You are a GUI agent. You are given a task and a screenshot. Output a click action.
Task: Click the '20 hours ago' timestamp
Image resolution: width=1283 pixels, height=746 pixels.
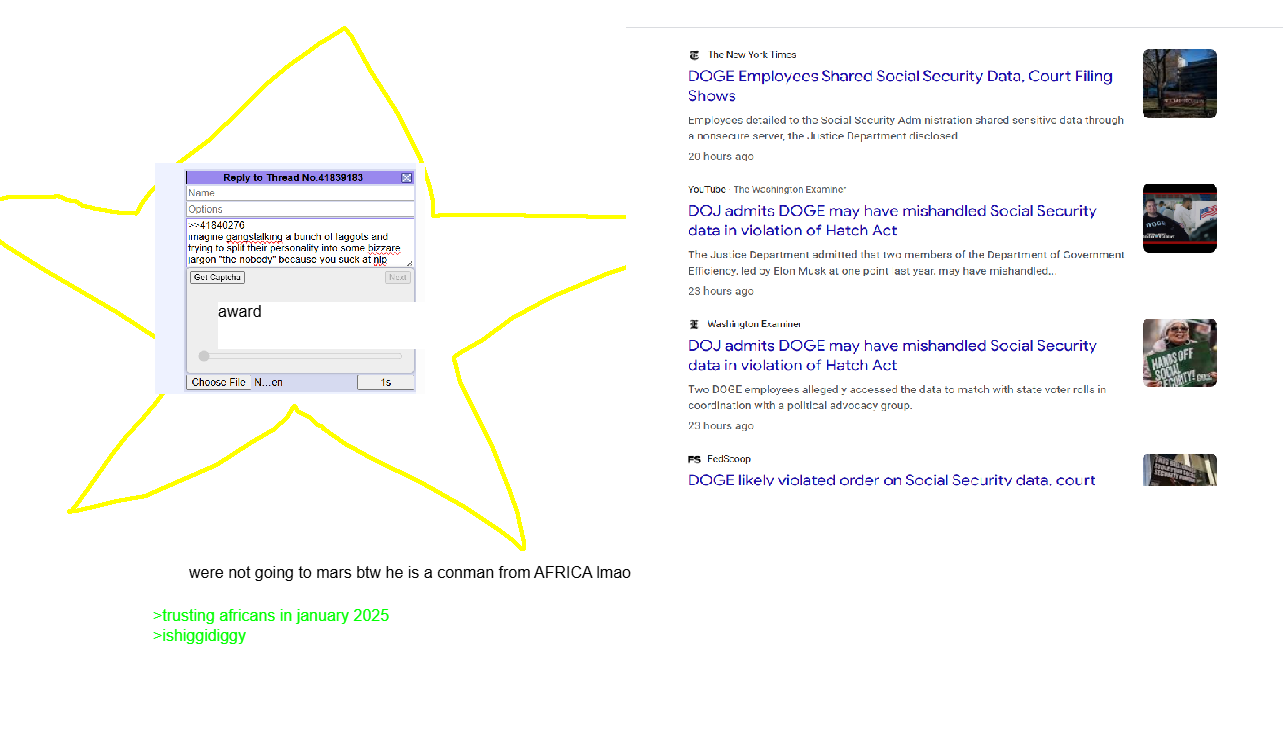721,156
